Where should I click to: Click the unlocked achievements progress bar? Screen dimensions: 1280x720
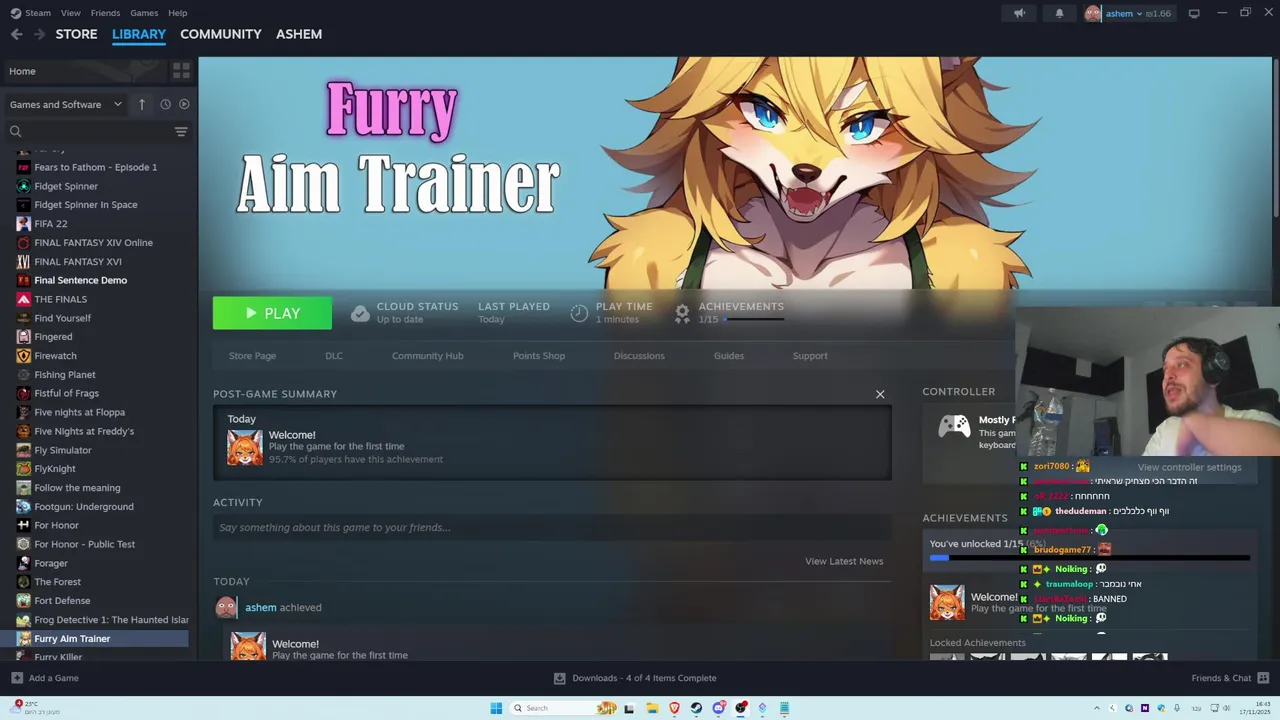pos(1090,557)
